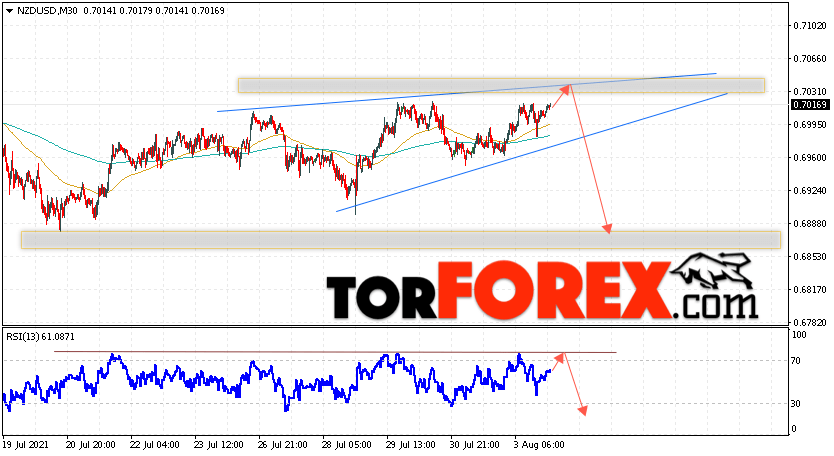Click the RSI scale value 100

click(x=799, y=335)
